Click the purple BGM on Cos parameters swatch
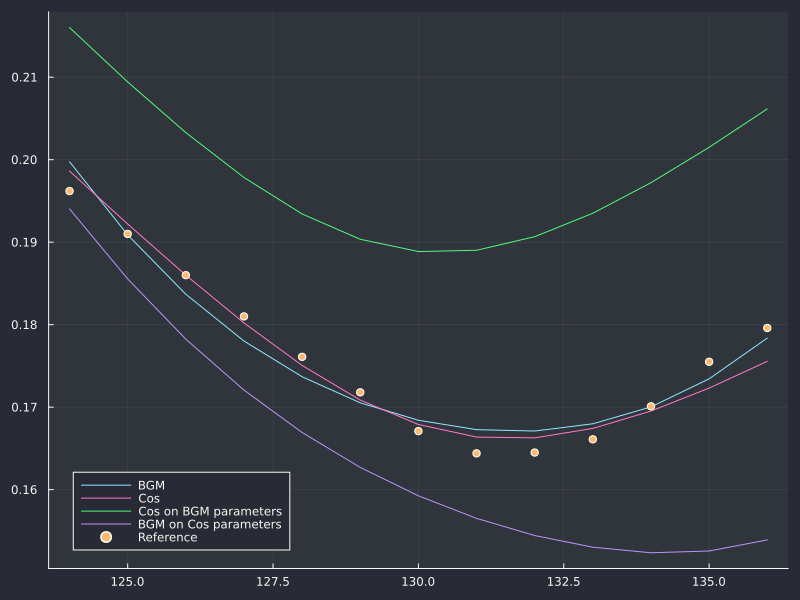 click(x=106, y=524)
